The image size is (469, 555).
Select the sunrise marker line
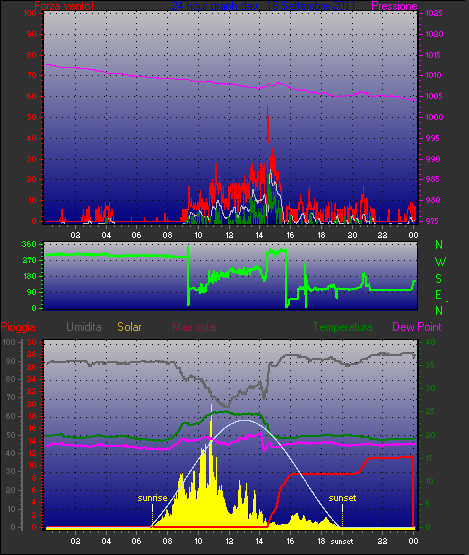tap(152, 515)
